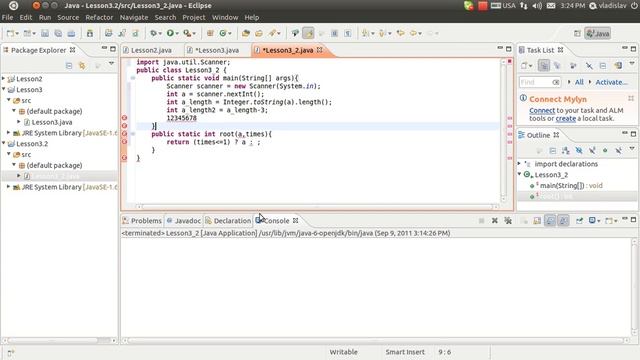Toggle Show Console When Standard Out Changes

(x=550, y=220)
